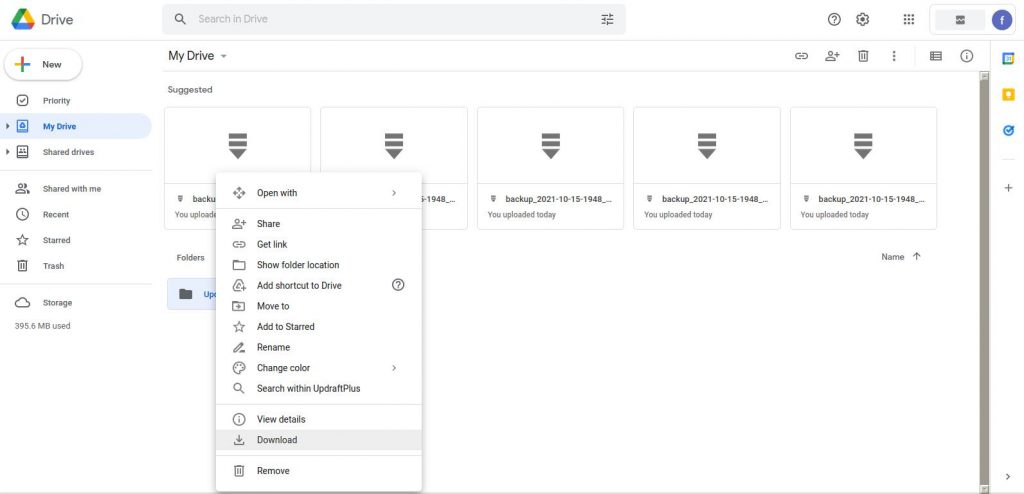The image size is (1024, 494).
Task: Click Get add-ons plus icon
Action: pyautogui.click(x=1008, y=188)
